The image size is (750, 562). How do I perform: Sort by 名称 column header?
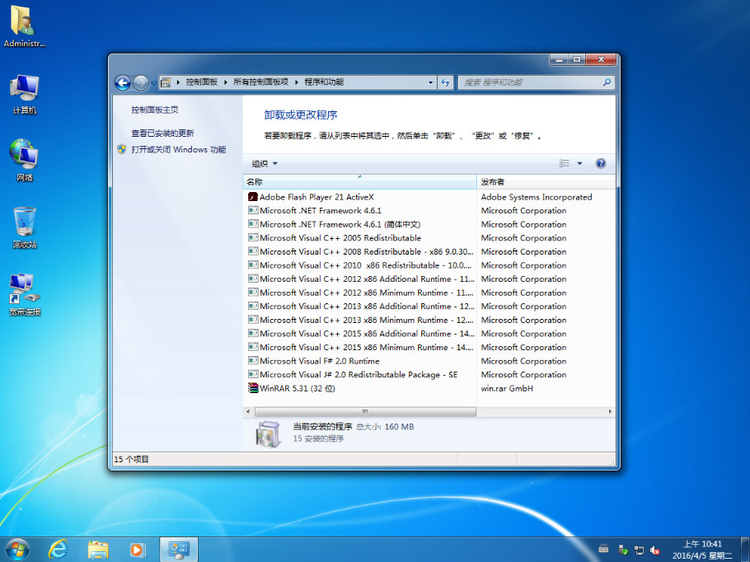(360, 182)
